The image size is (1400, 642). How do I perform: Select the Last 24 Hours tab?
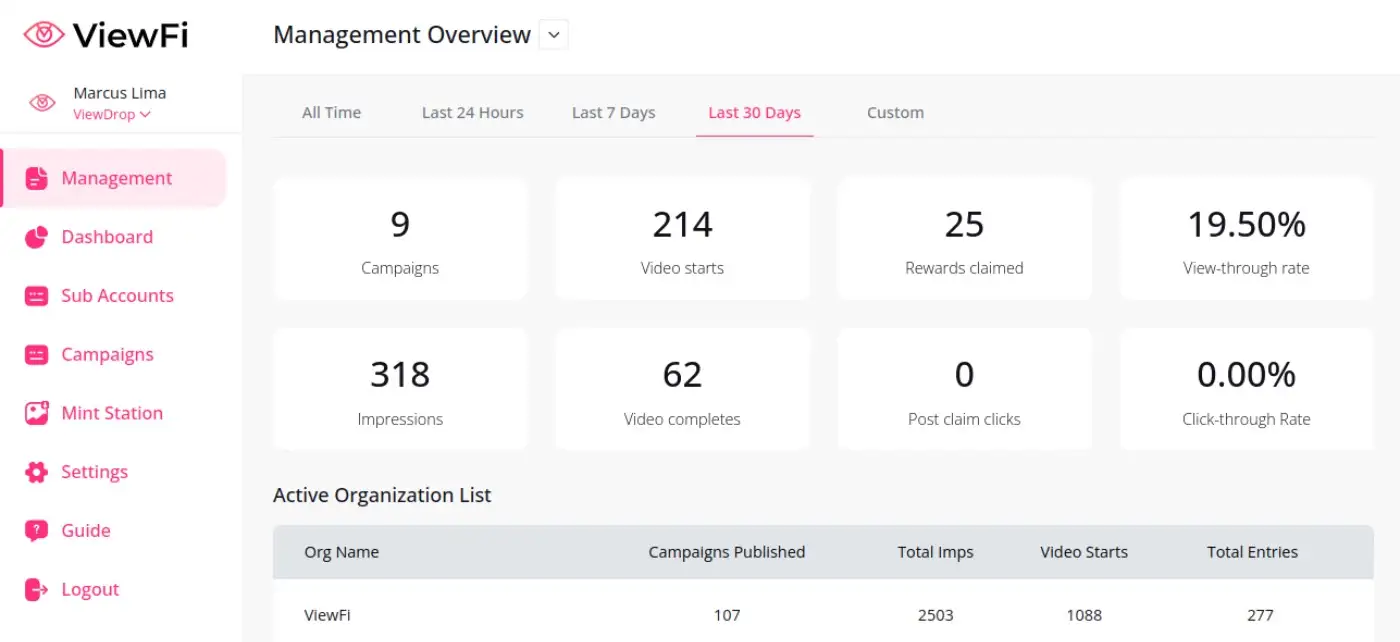pyautogui.click(x=472, y=113)
